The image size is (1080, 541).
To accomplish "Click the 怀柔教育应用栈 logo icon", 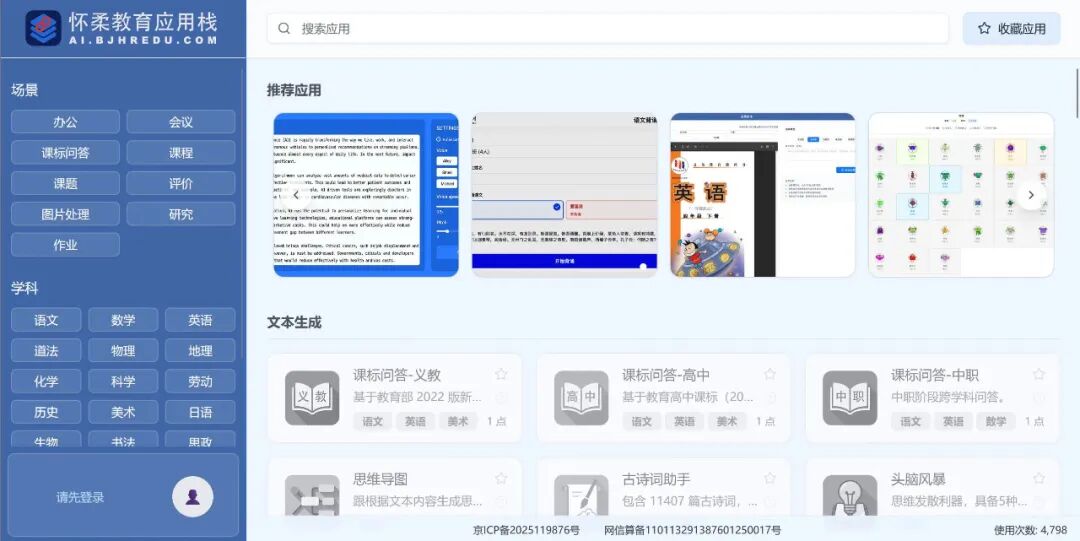I will click(x=43, y=28).
